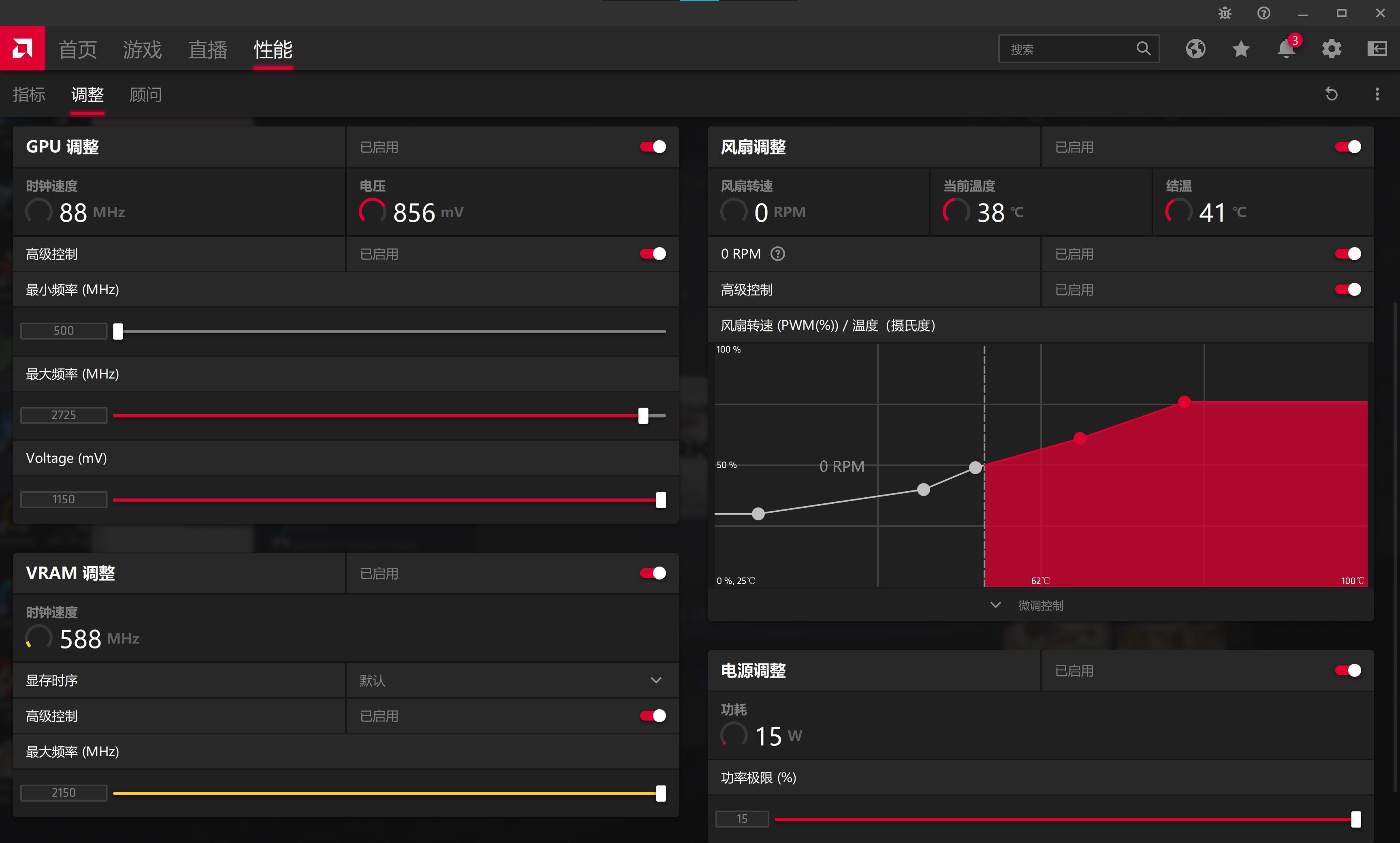Click the reset undo arrow icon
This screenshot has width=1400, height=843.
pos(1332,94)
